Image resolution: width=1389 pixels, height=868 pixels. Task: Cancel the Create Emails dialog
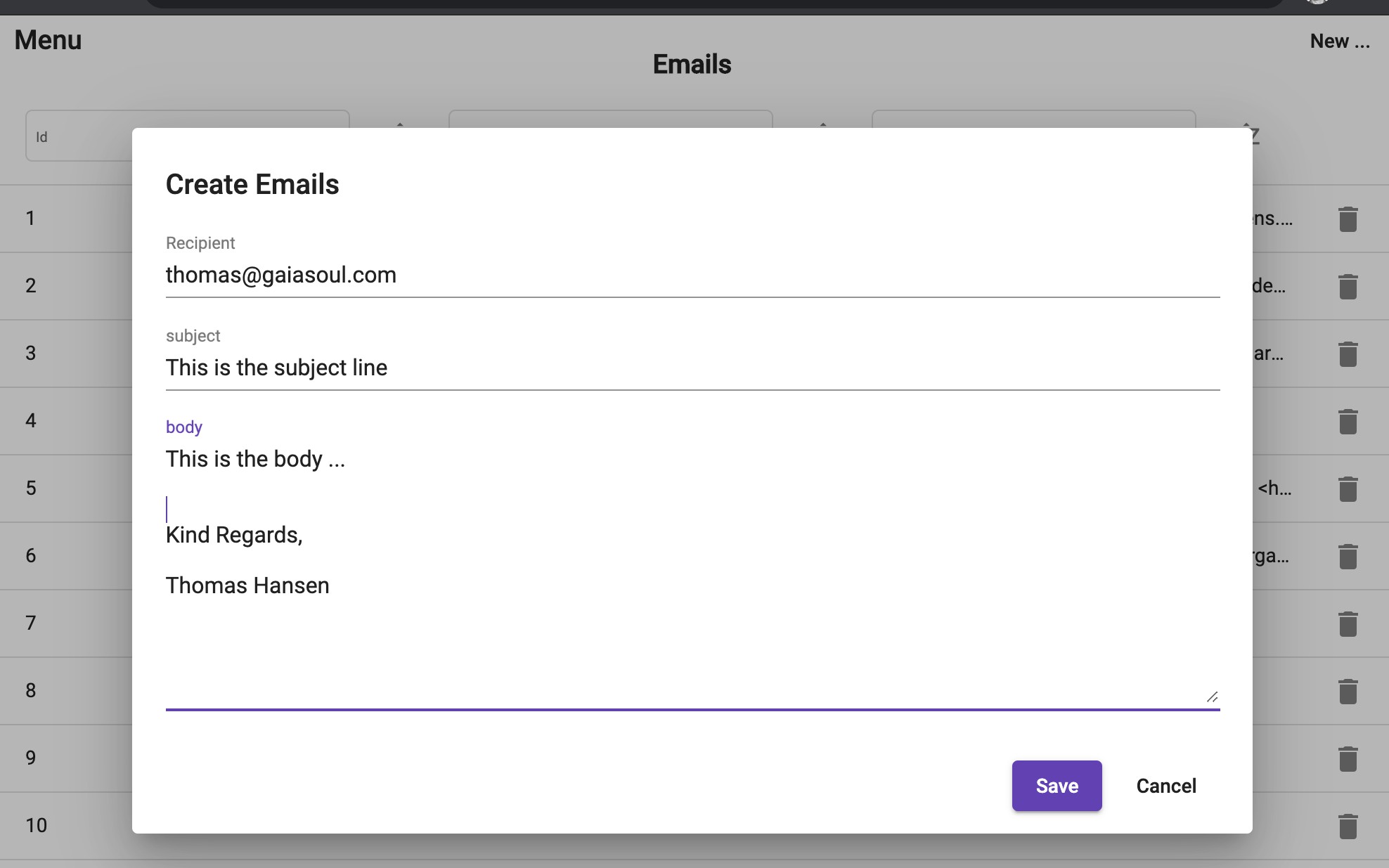click(x=1165, y=786)
